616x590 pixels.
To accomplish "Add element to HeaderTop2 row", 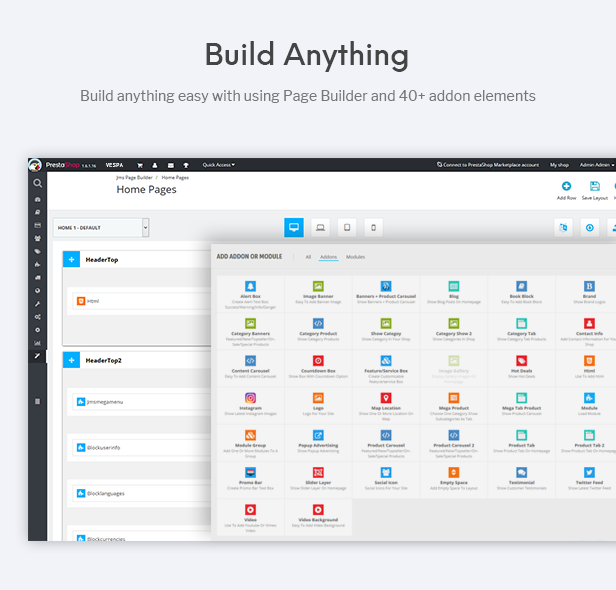I will pos(72,360).
